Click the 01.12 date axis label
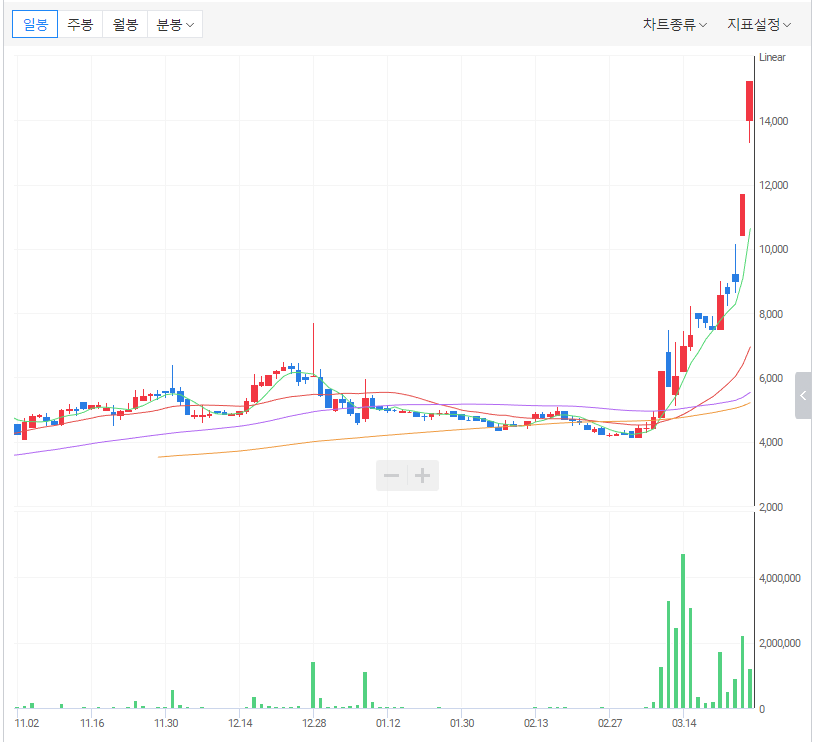Viewport: 816px width, 742px height. (388, 723)
